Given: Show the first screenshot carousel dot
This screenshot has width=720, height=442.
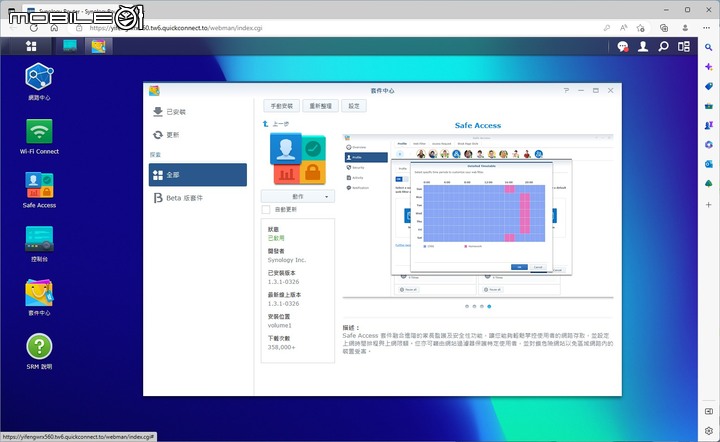Looking at the screenshot, I should click(x=467, y=306).
